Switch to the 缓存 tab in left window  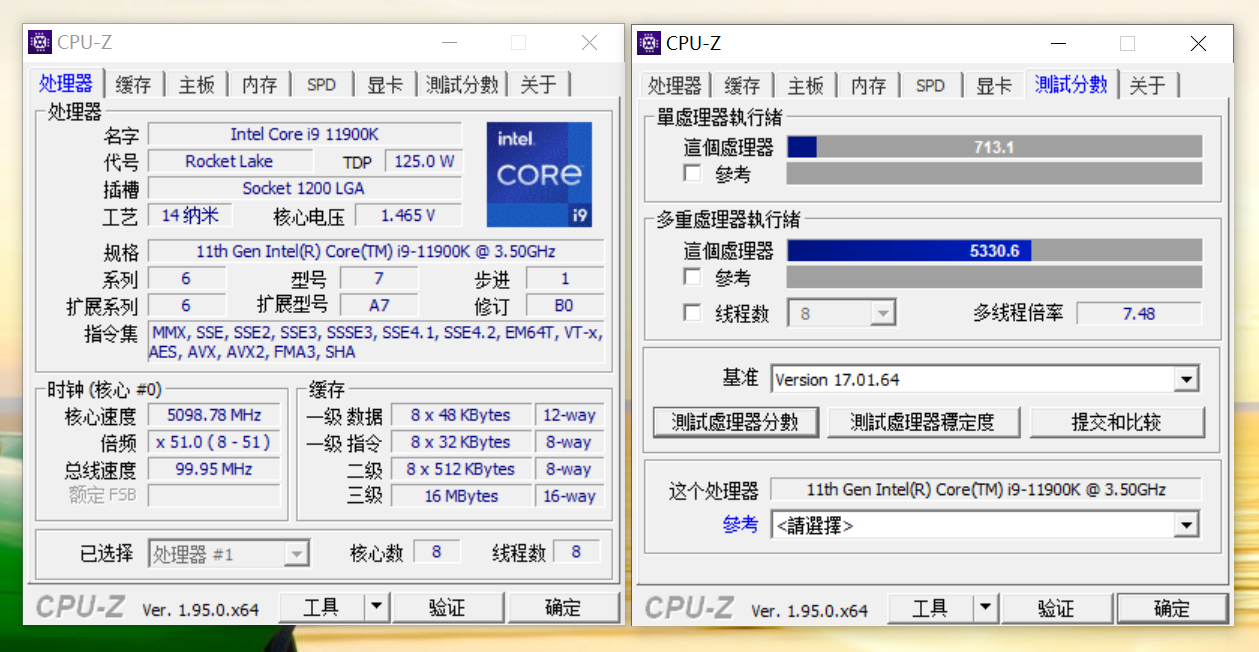click(133, 84)
